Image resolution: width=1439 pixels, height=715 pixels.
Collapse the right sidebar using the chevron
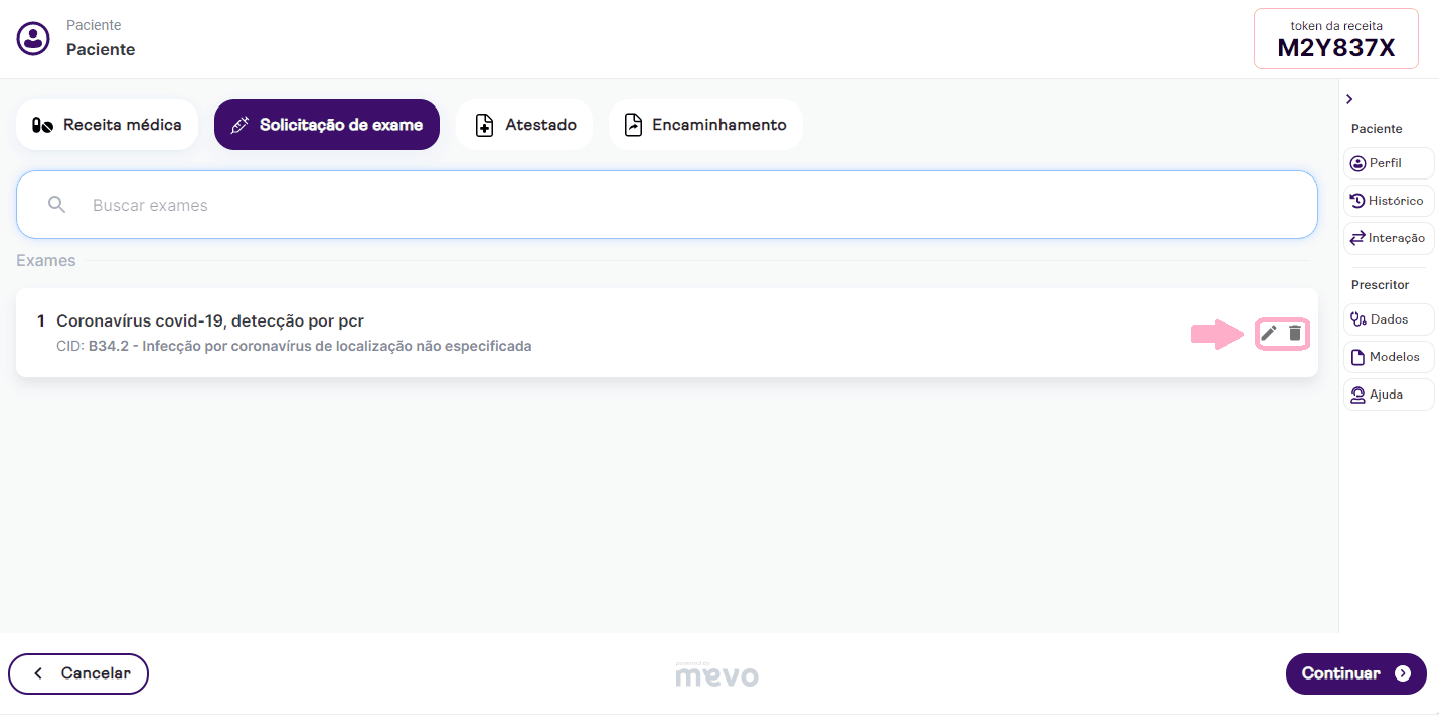pyautogui.click(x=1349, y=99)
